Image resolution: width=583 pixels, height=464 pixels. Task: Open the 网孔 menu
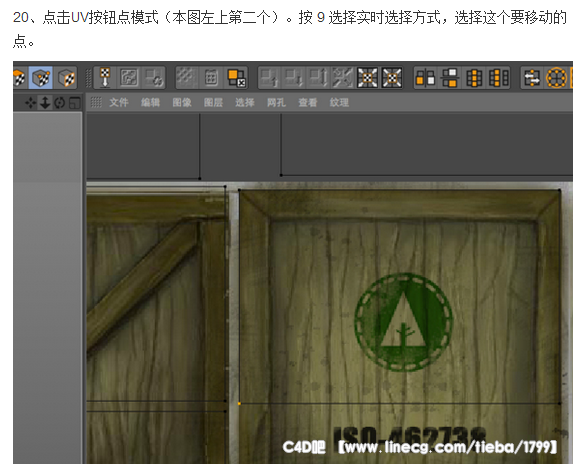[276, 102]
